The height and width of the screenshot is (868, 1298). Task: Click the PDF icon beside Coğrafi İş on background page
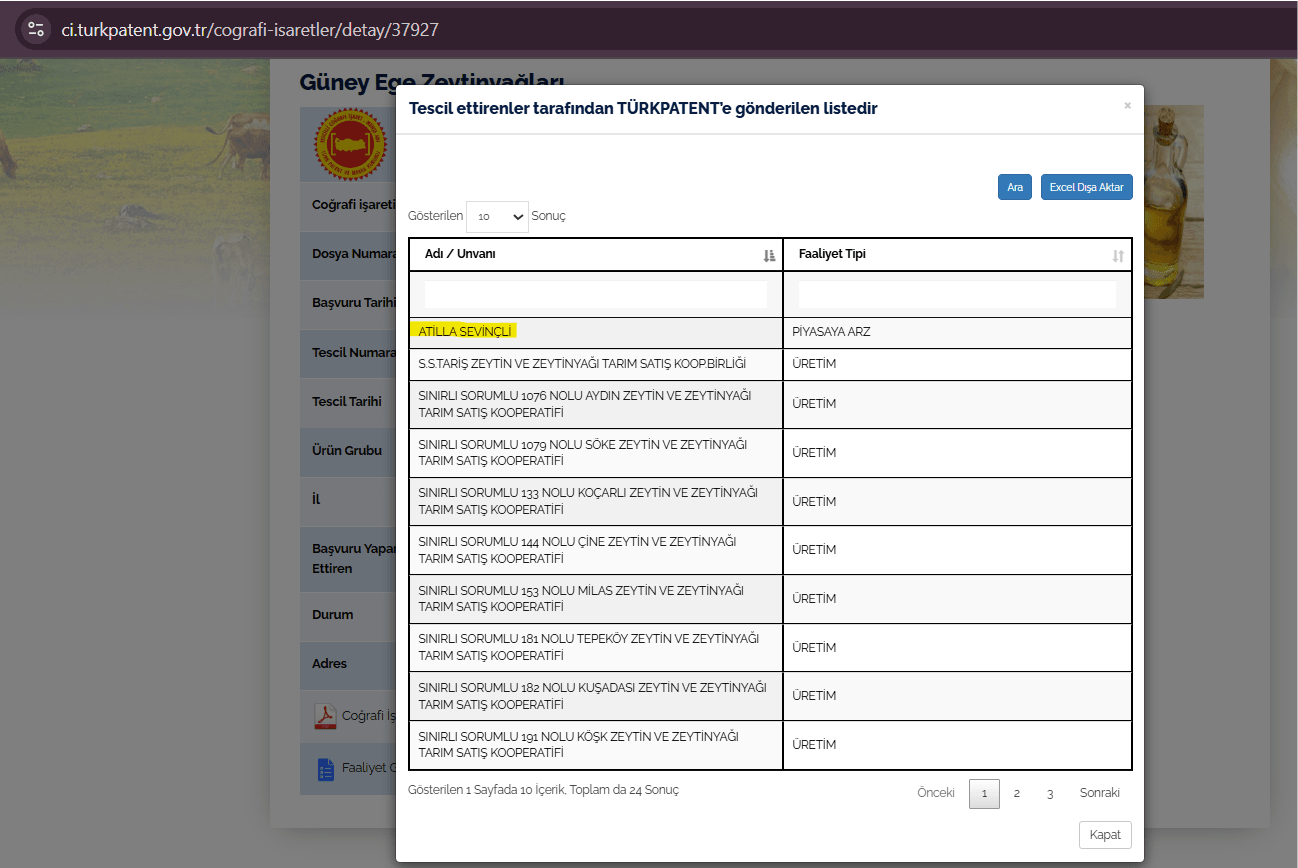[325, 716]
